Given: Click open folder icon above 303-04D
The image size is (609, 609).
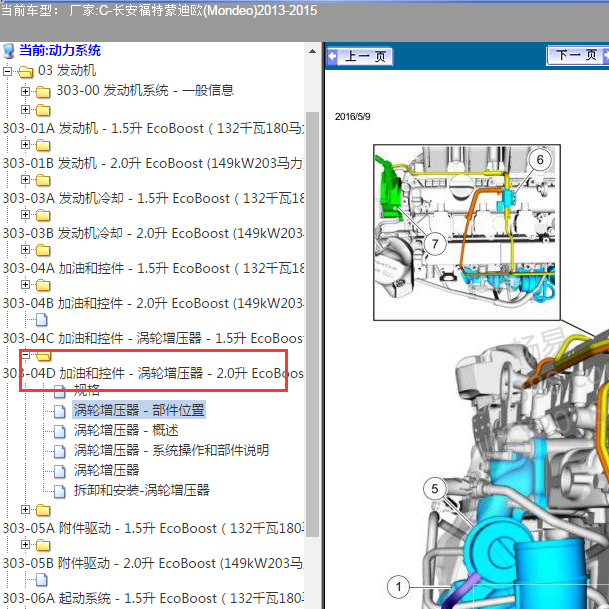Looking at the screenshot, I should (x=44, y=355).
